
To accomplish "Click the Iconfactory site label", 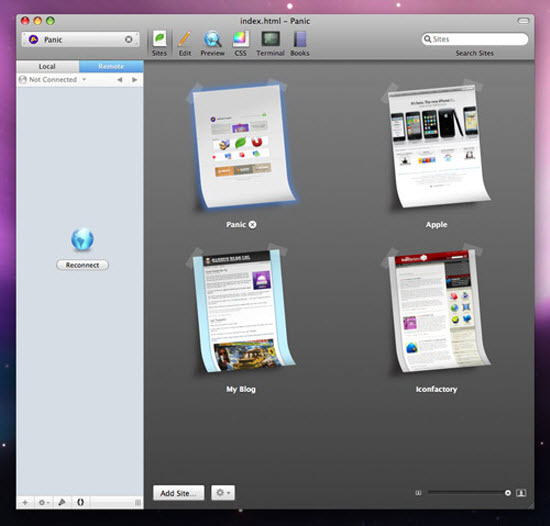I will (x=436, y=389).
